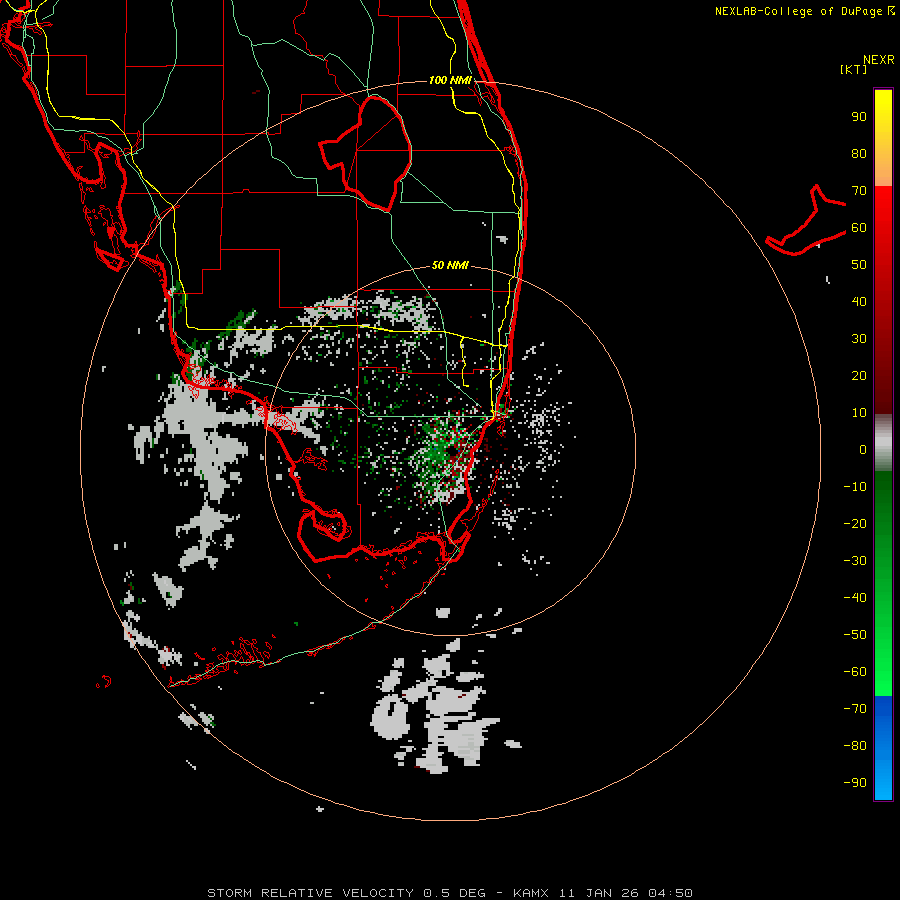Click the -10 value on the velocity scale
Viewport: 900px width, 900px height.
tap(855, 487)
